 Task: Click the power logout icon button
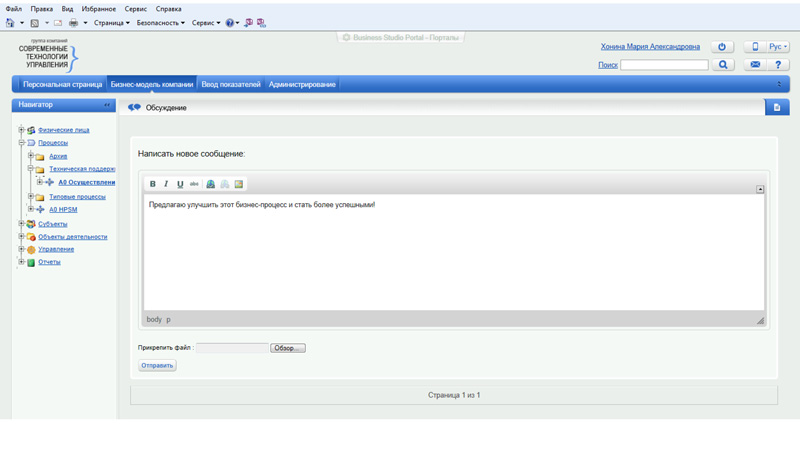click(x=722, y=47)
